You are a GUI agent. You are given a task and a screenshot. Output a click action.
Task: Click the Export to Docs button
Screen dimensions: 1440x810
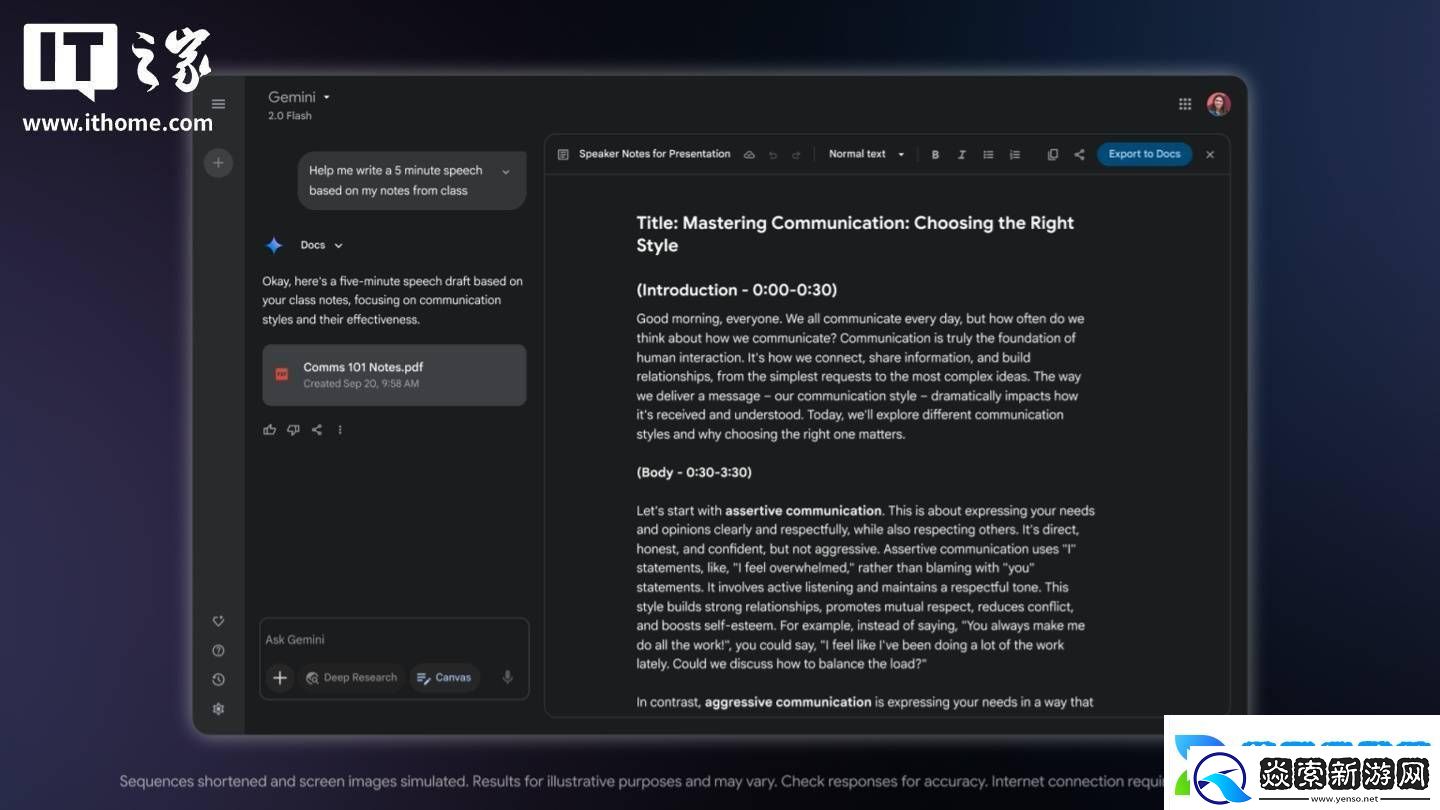(x=1144, y=154)
